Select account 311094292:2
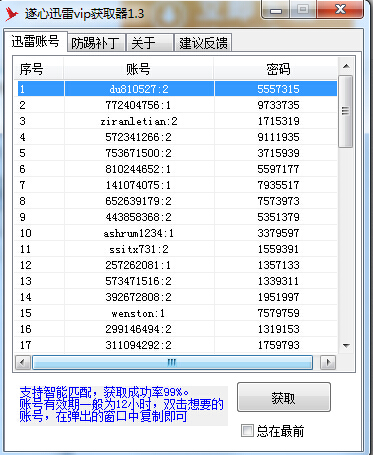The image size is (373, 455). [x=138, y=345]
